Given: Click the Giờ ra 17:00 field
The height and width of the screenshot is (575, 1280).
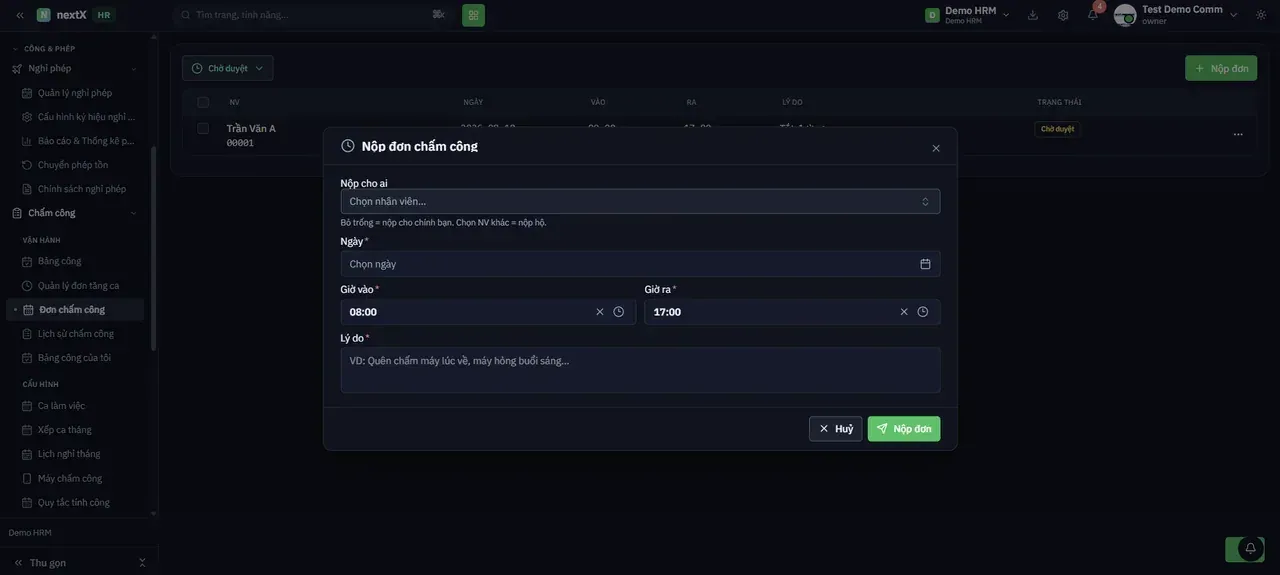Looking at the screenshot, I should [792, 312].
